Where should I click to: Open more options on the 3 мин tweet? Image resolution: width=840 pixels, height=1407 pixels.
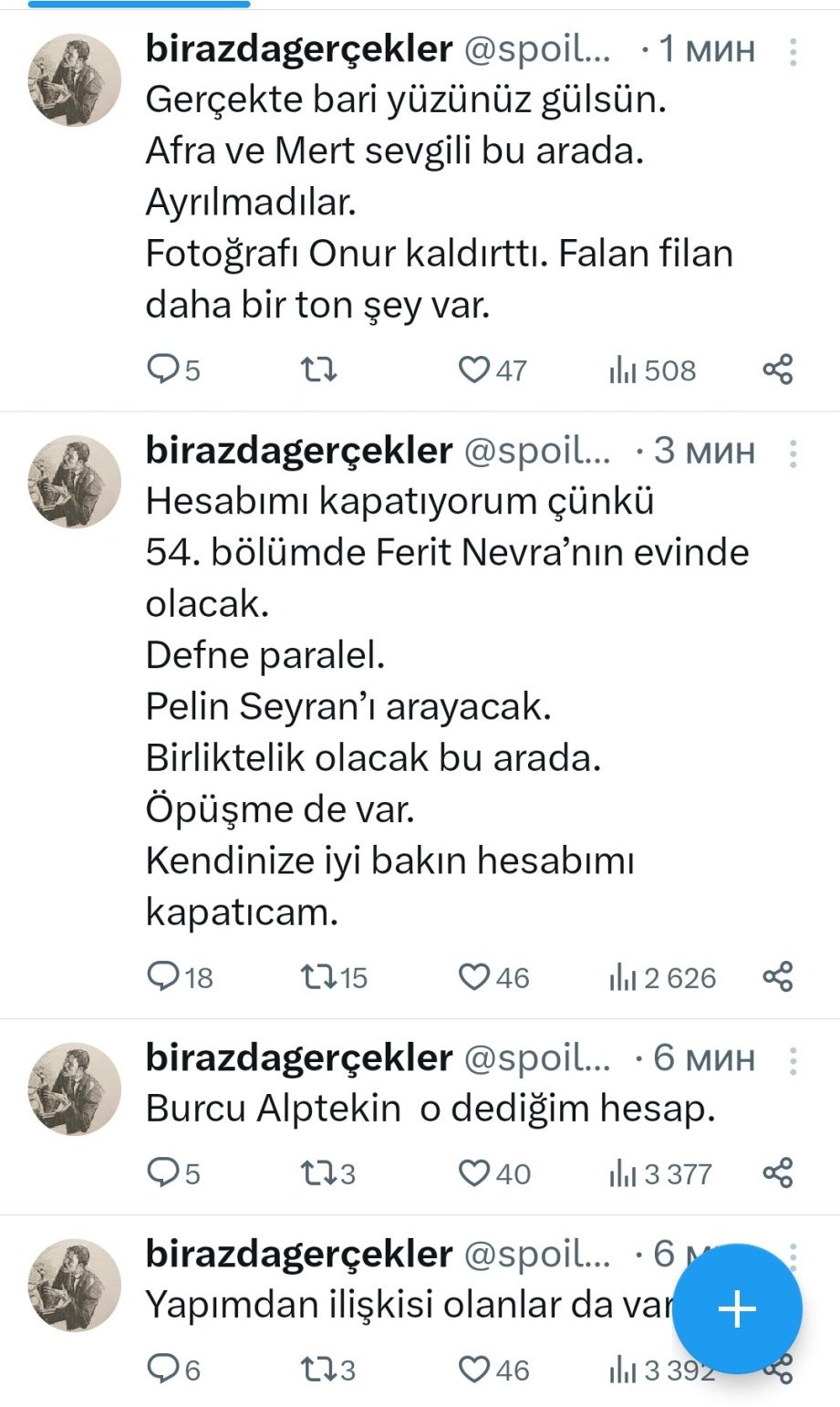pos(793,453)
